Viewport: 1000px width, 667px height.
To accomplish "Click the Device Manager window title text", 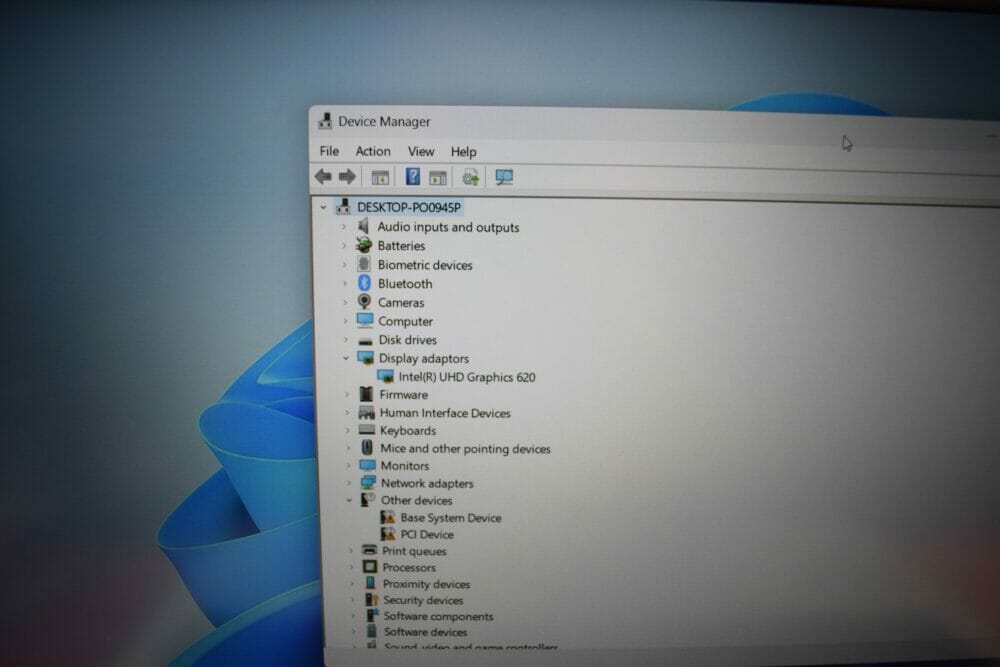I will pos(384,121).
